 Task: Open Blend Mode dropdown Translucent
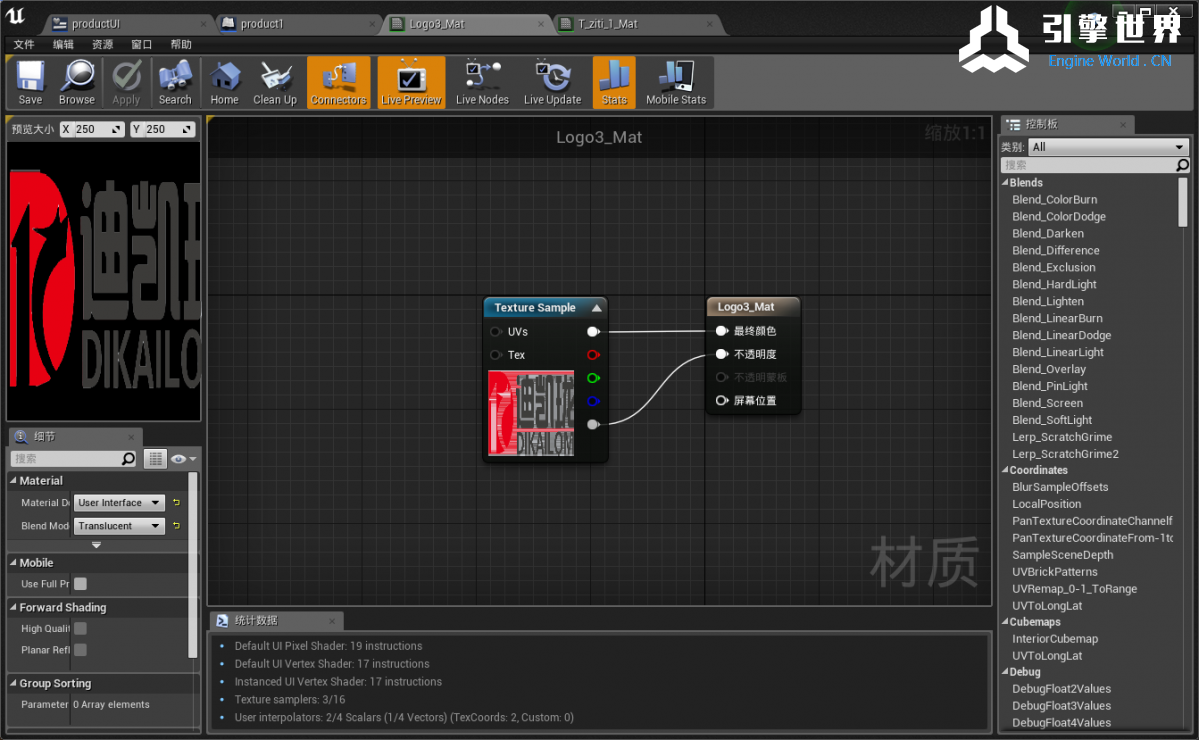point(119,526)
